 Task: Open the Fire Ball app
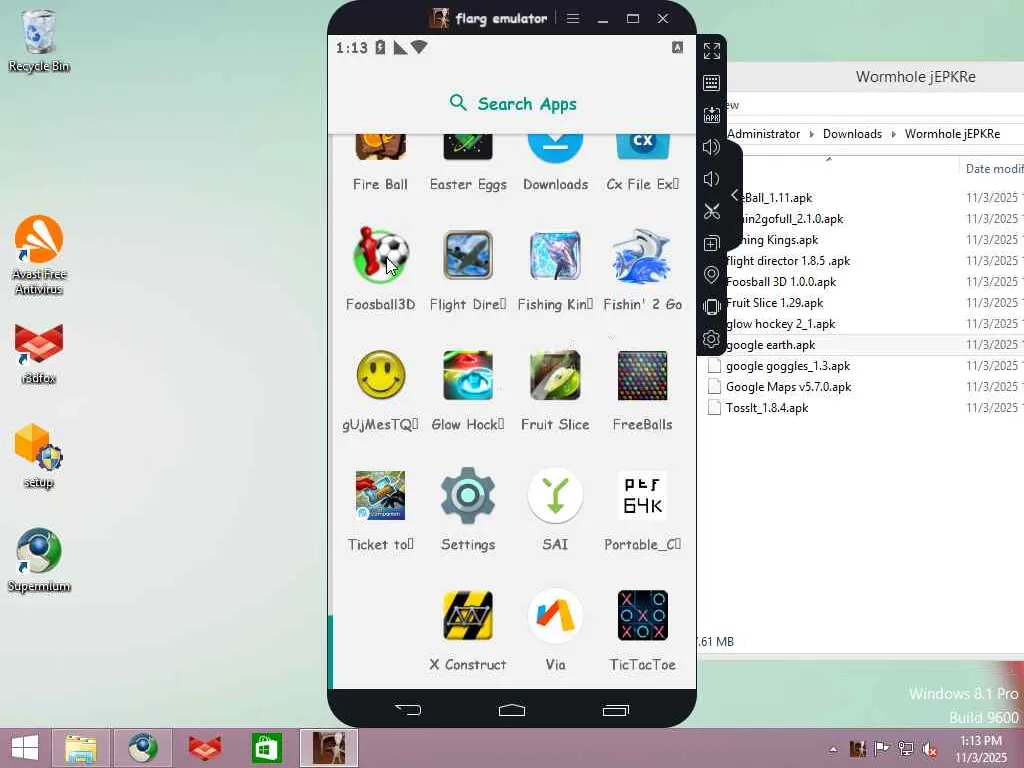(x=381, y=146)
